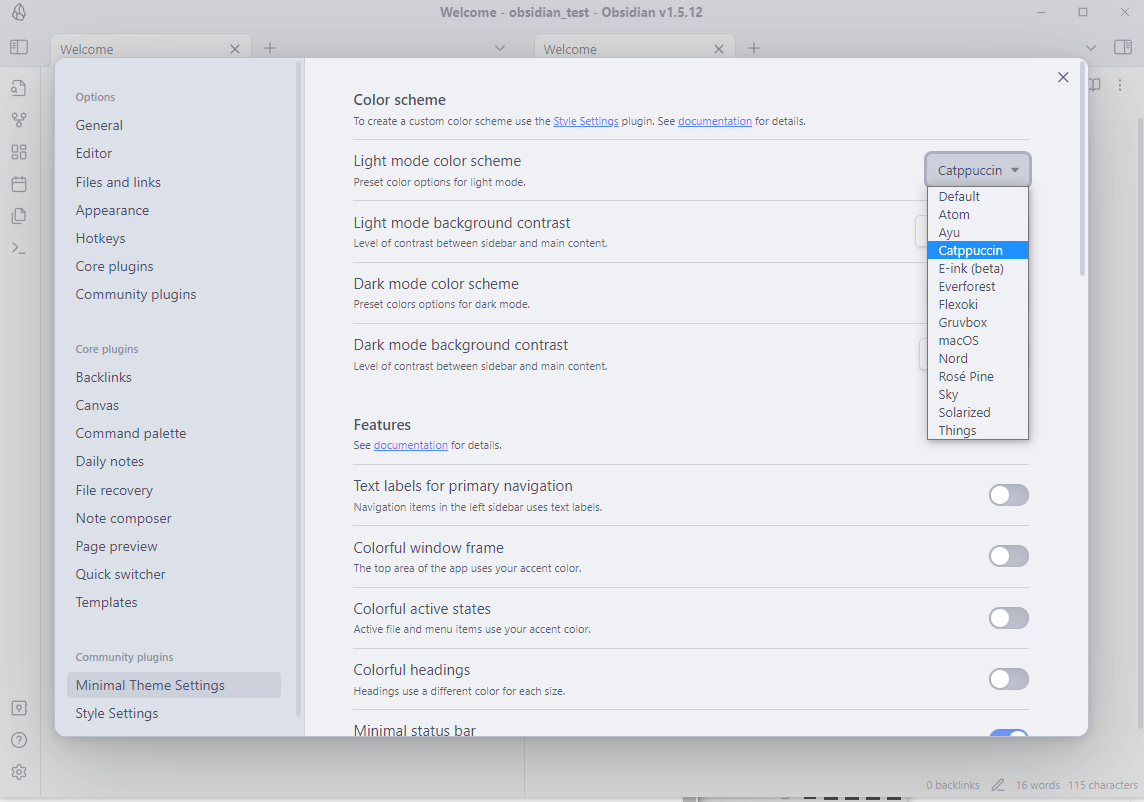The image size is (1144, 802).
Task: Open command palette ribbon icon
Action: click(x=19, y=249)
